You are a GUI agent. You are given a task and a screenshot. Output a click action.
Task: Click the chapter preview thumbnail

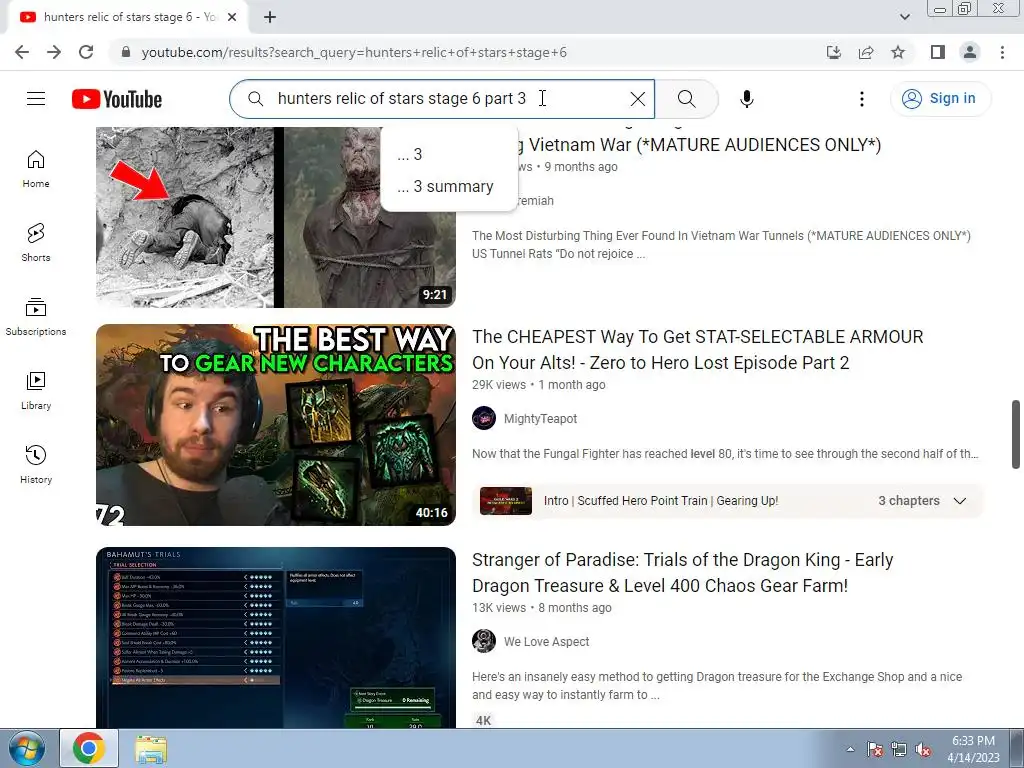pyautogui.click(x=505, y=501)
